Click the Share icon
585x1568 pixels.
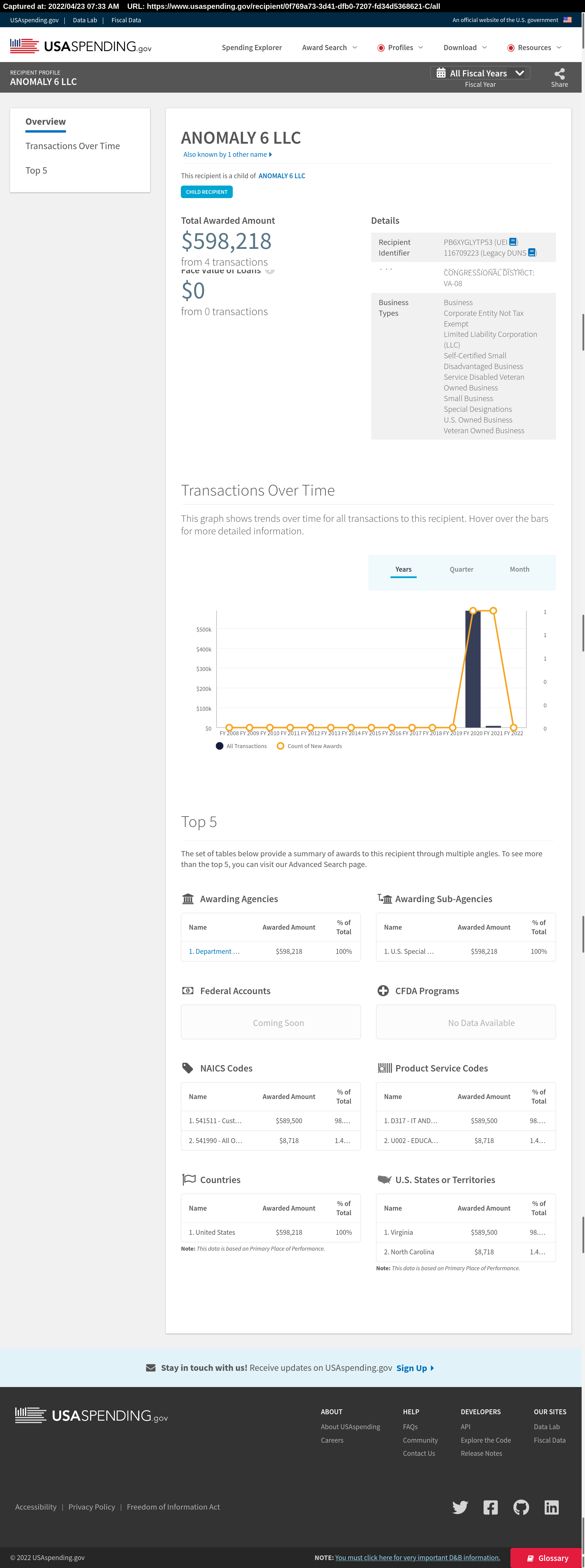[x=559, y=74]
